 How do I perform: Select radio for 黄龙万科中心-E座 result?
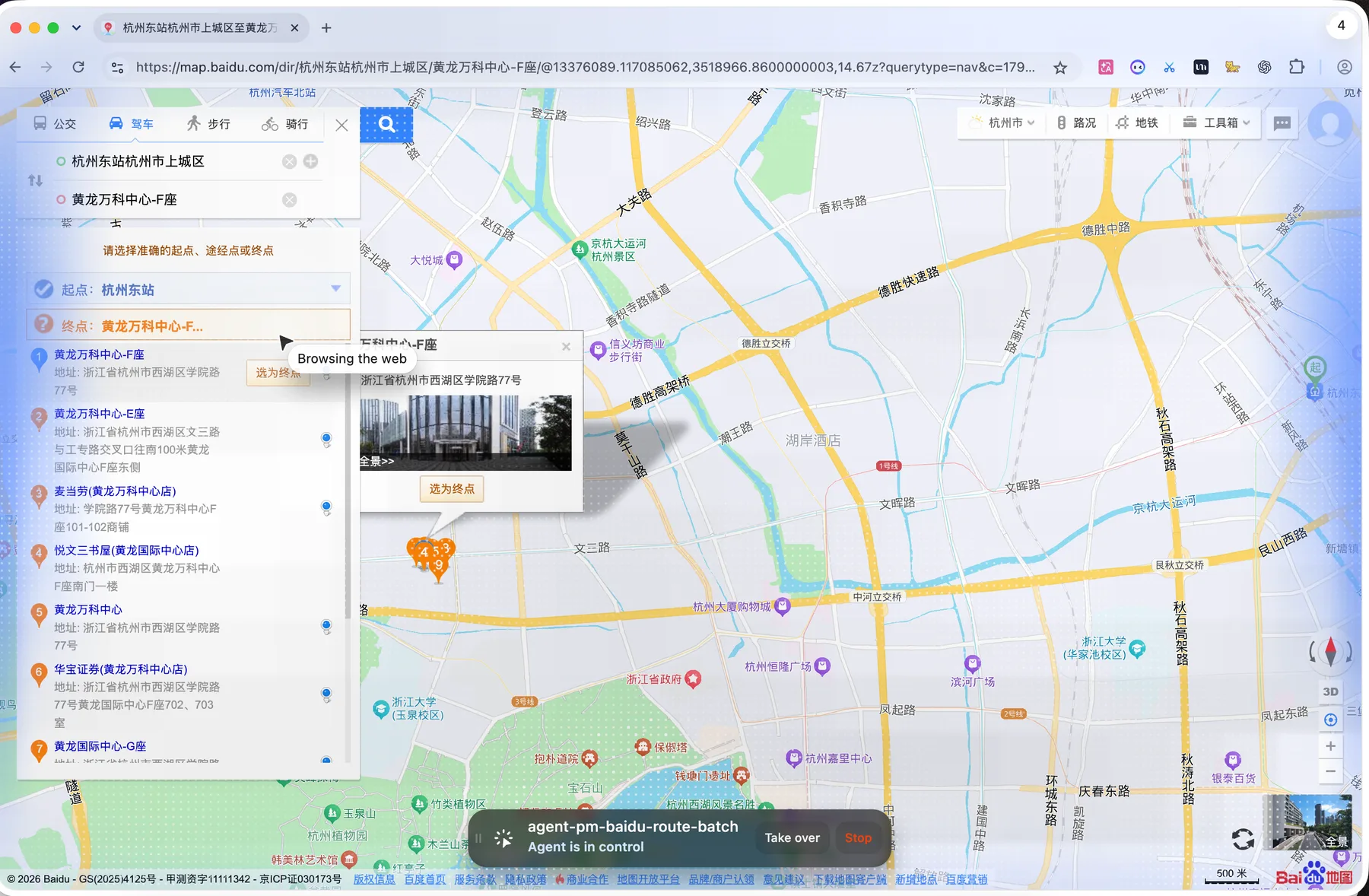[x=326, y=438]
